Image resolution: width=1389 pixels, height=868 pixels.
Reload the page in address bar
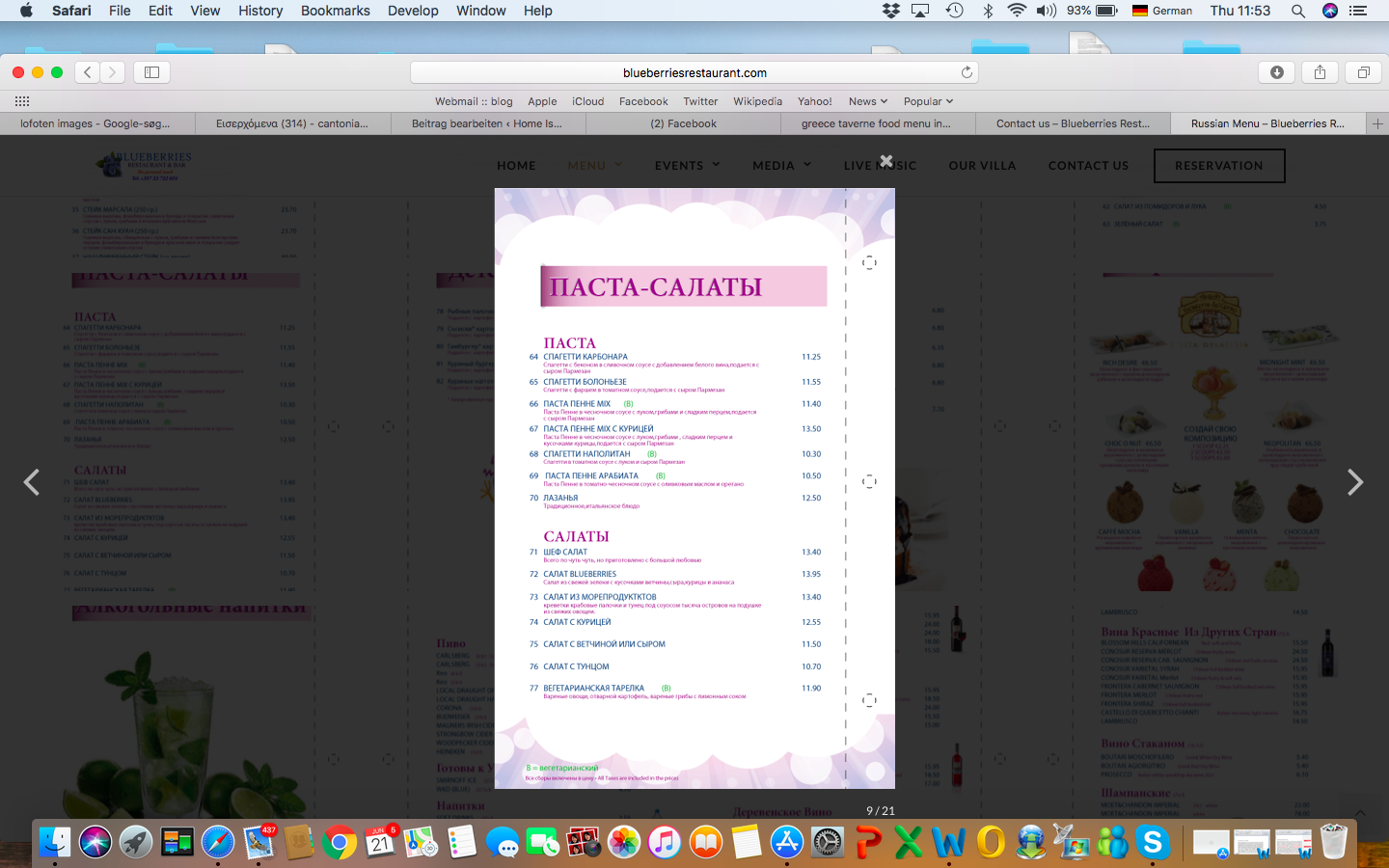967,72
